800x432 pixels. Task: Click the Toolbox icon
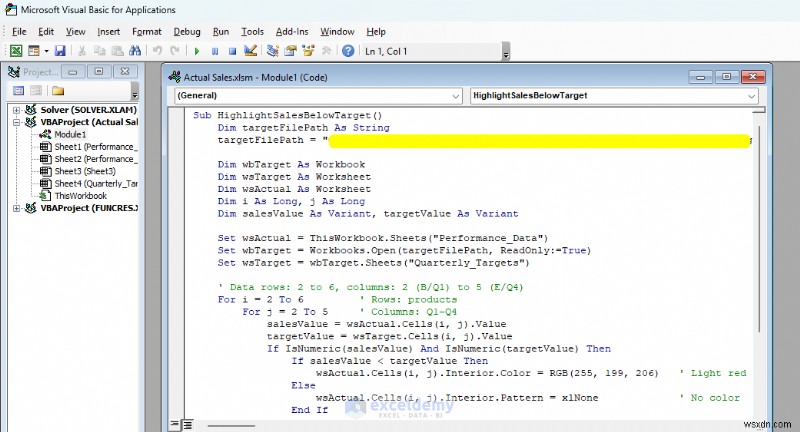(x=326, y=51)
